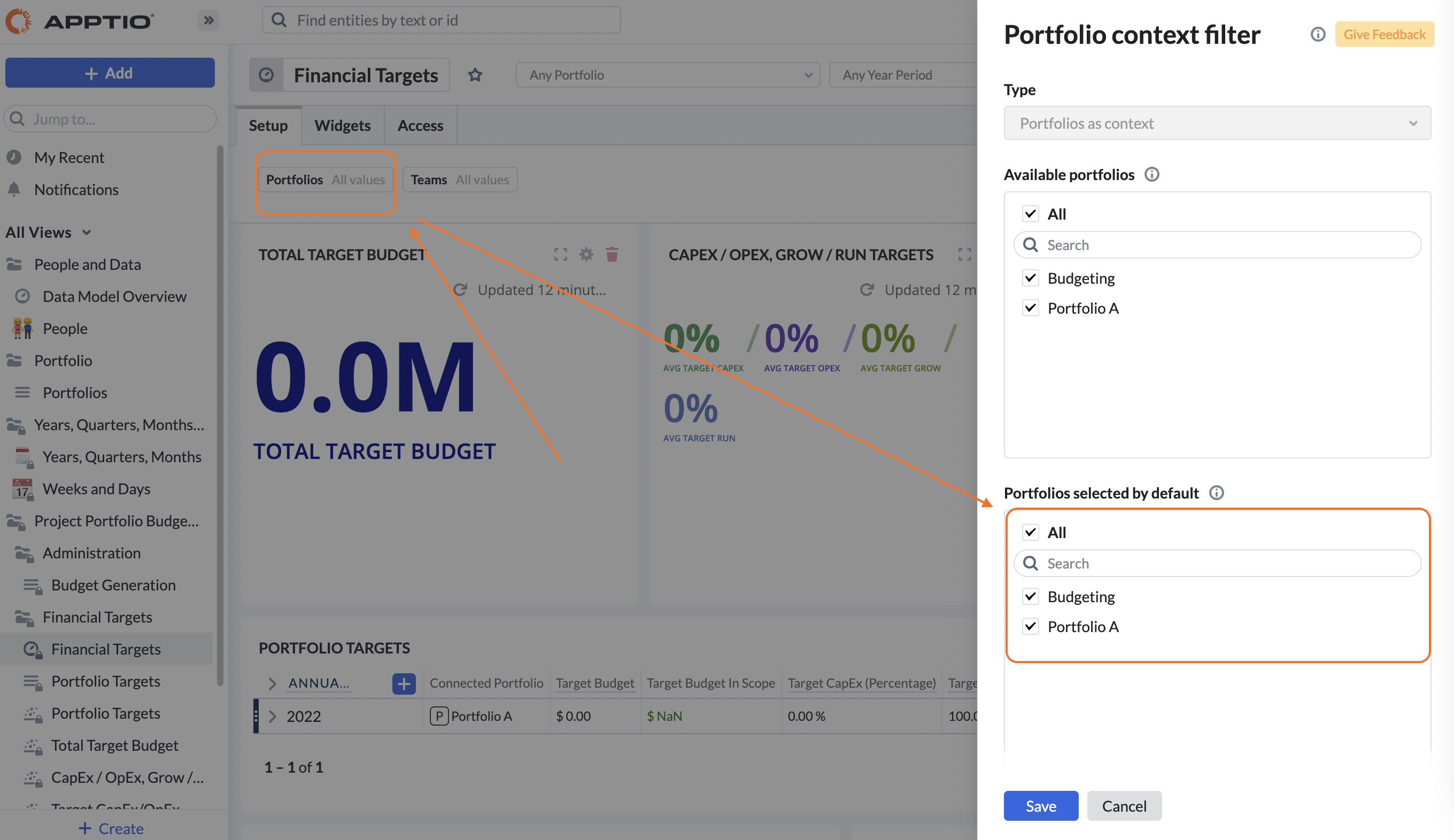Uncheck All under Portfolios selected by default
The width and height of the screenshot is (1454, 840).
pos(1031,532)
